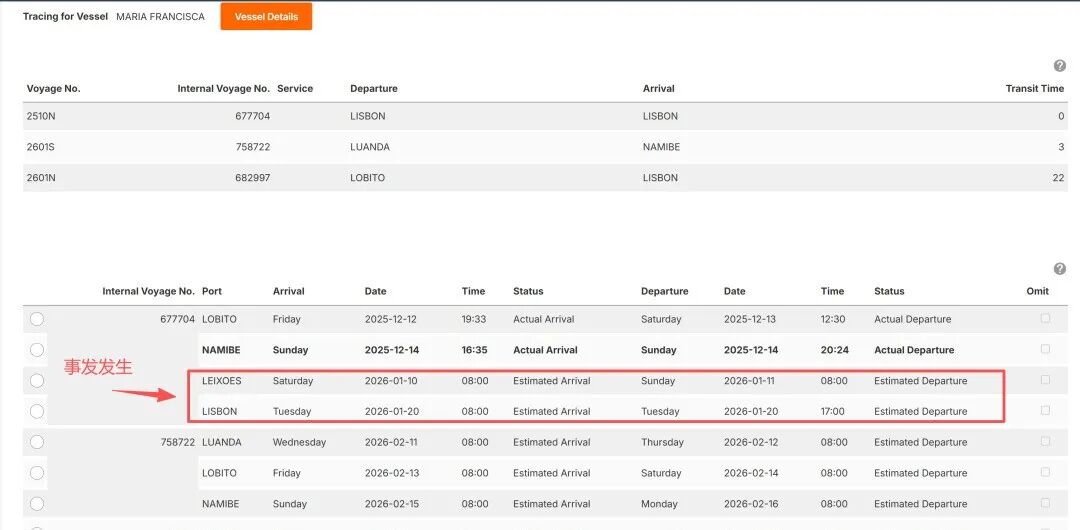Click arrival date 2026-02-13
The height and width of the screenshot is (530, 1080).
click(x=391, y=473)
